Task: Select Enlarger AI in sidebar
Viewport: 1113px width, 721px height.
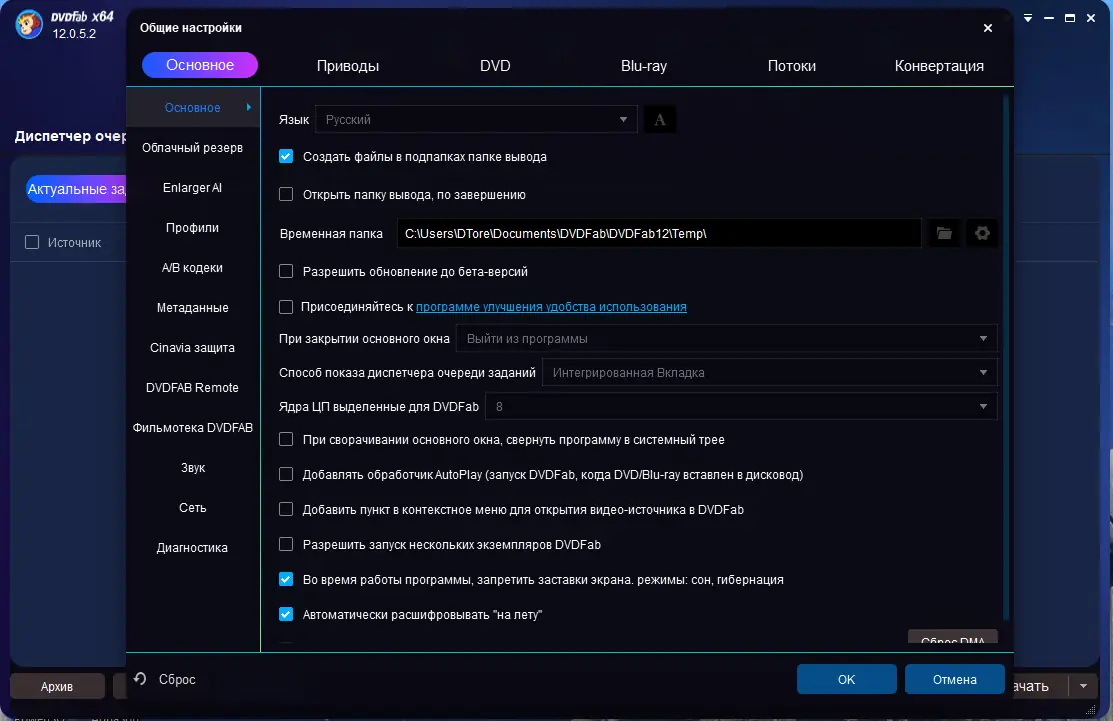Action: point(192,187)
